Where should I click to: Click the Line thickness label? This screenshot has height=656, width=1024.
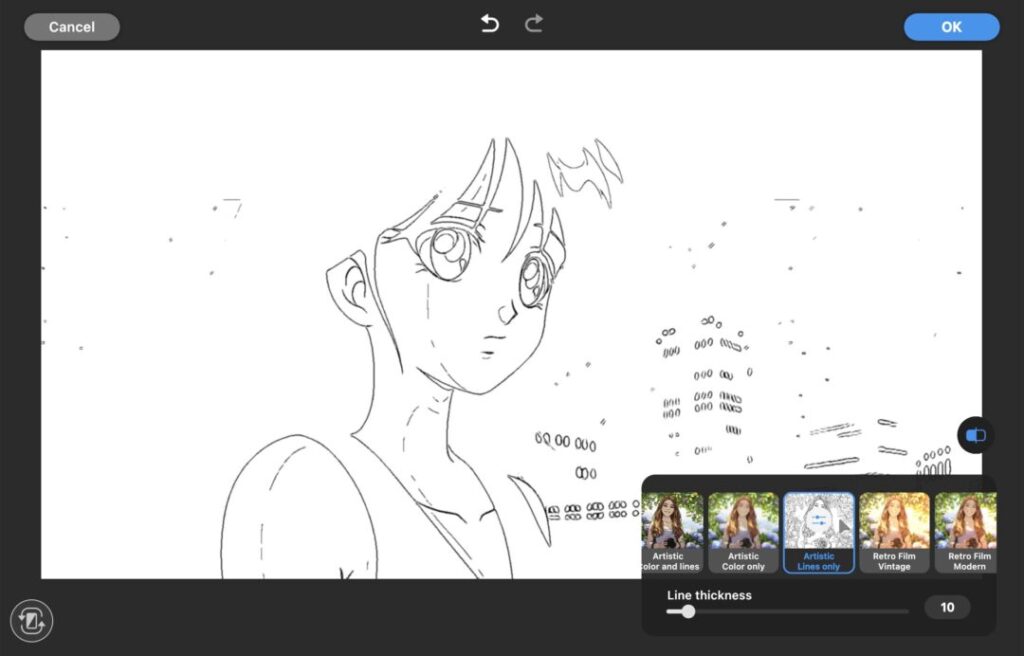(709, 595)
